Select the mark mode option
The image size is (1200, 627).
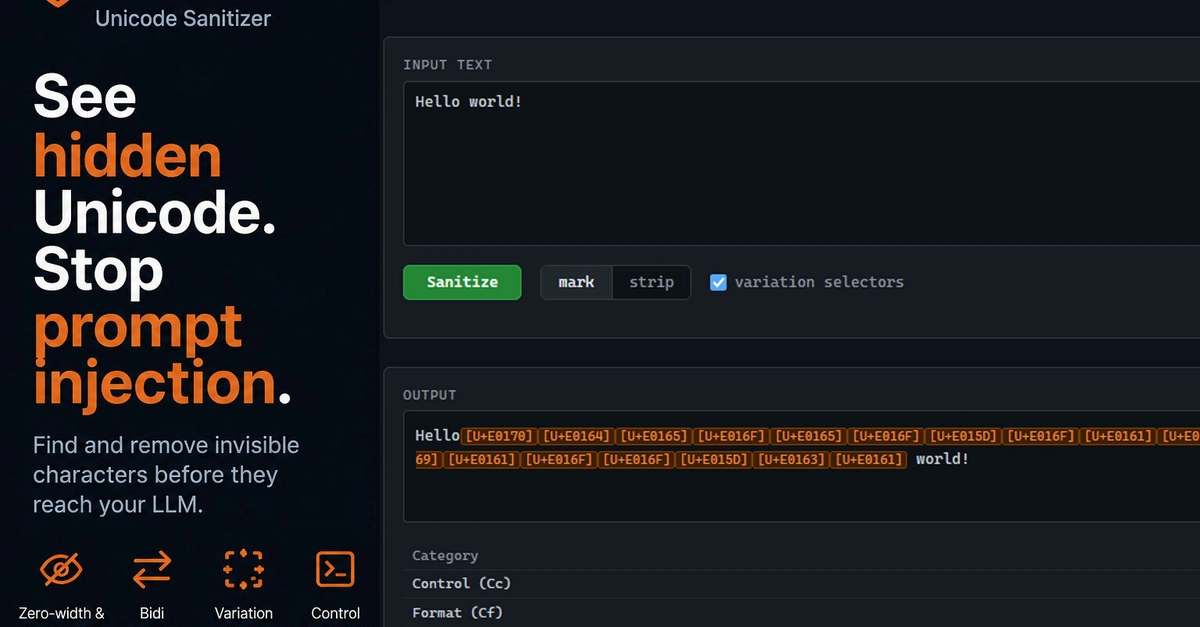576,282
